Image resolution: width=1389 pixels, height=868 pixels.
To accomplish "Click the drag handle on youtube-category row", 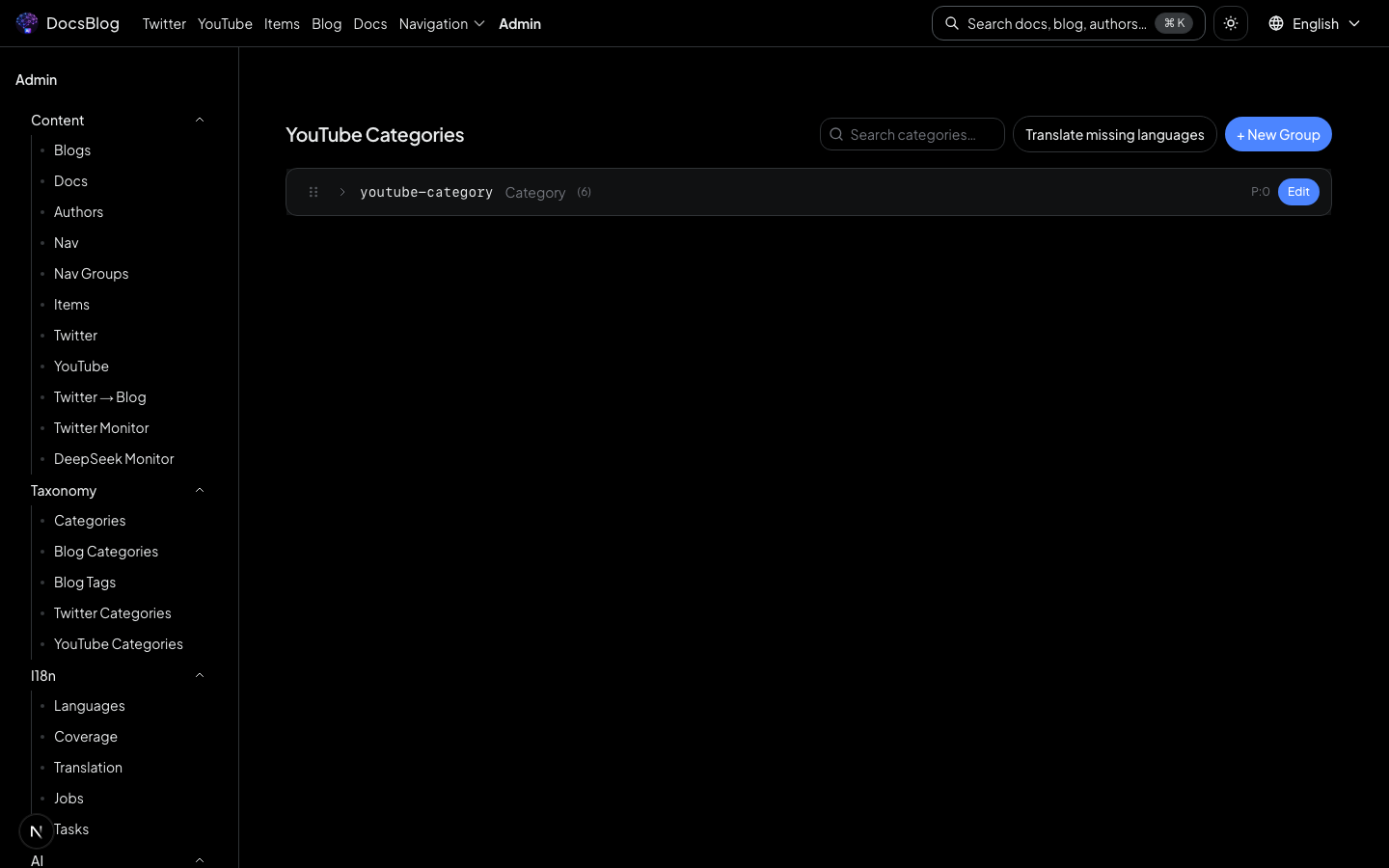I will click(313, 192).
